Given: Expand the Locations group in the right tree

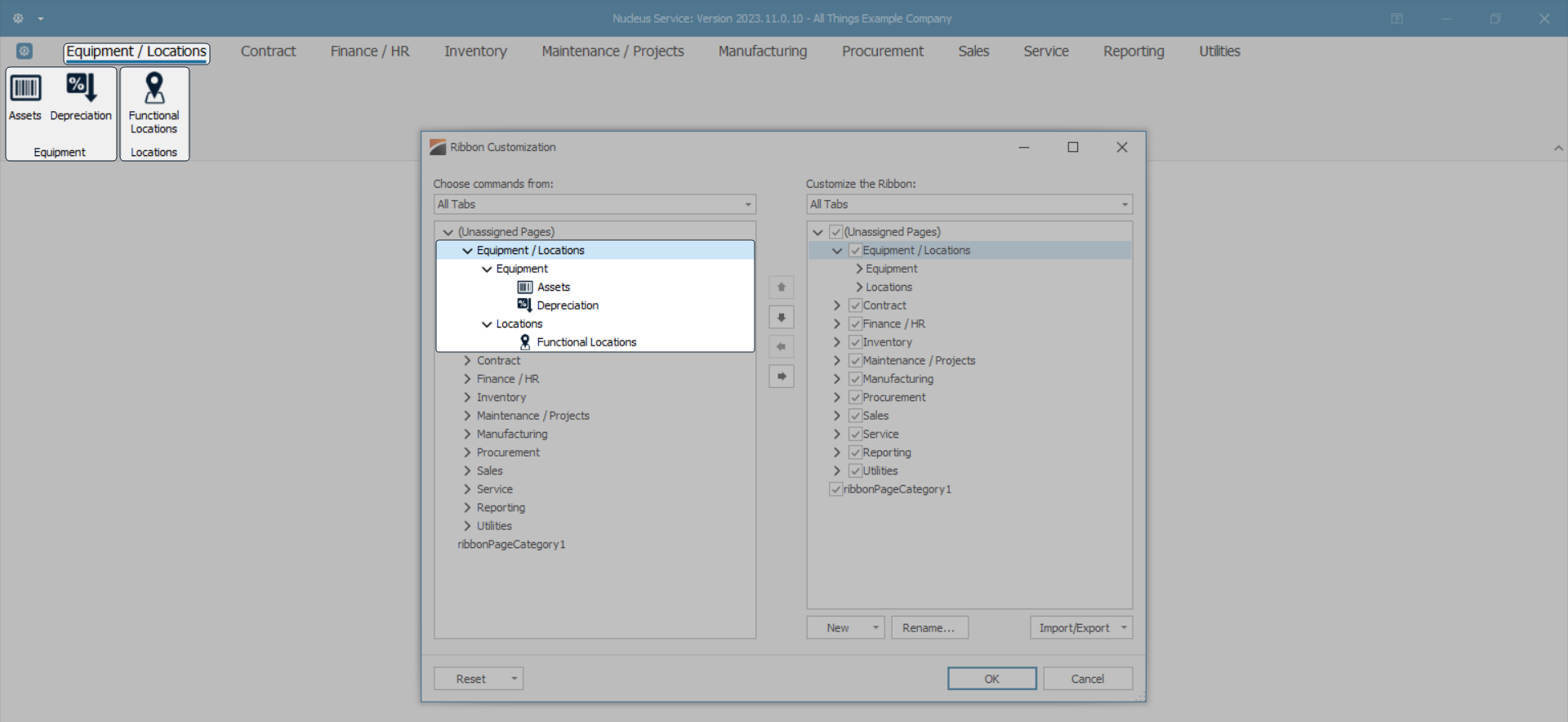Looking at the screenshot, I should coord(859,287).
